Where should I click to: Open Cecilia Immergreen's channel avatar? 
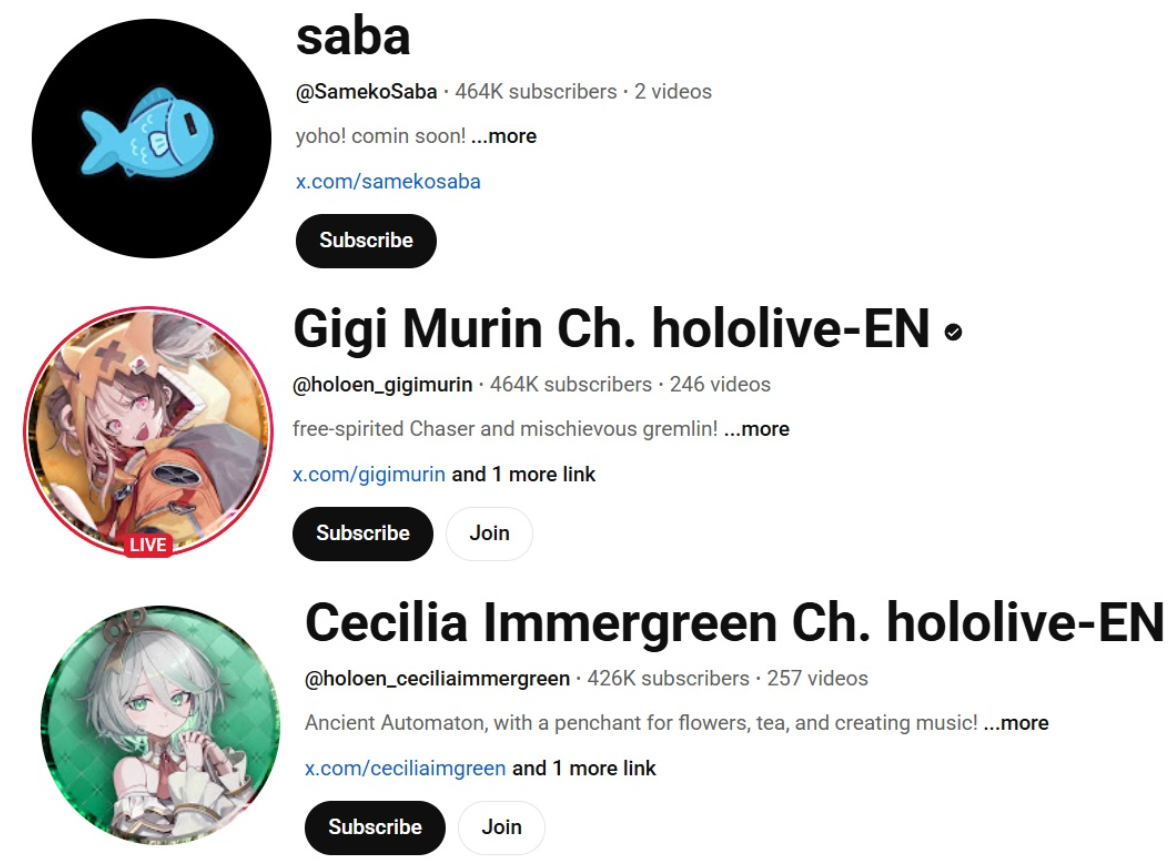160,725
